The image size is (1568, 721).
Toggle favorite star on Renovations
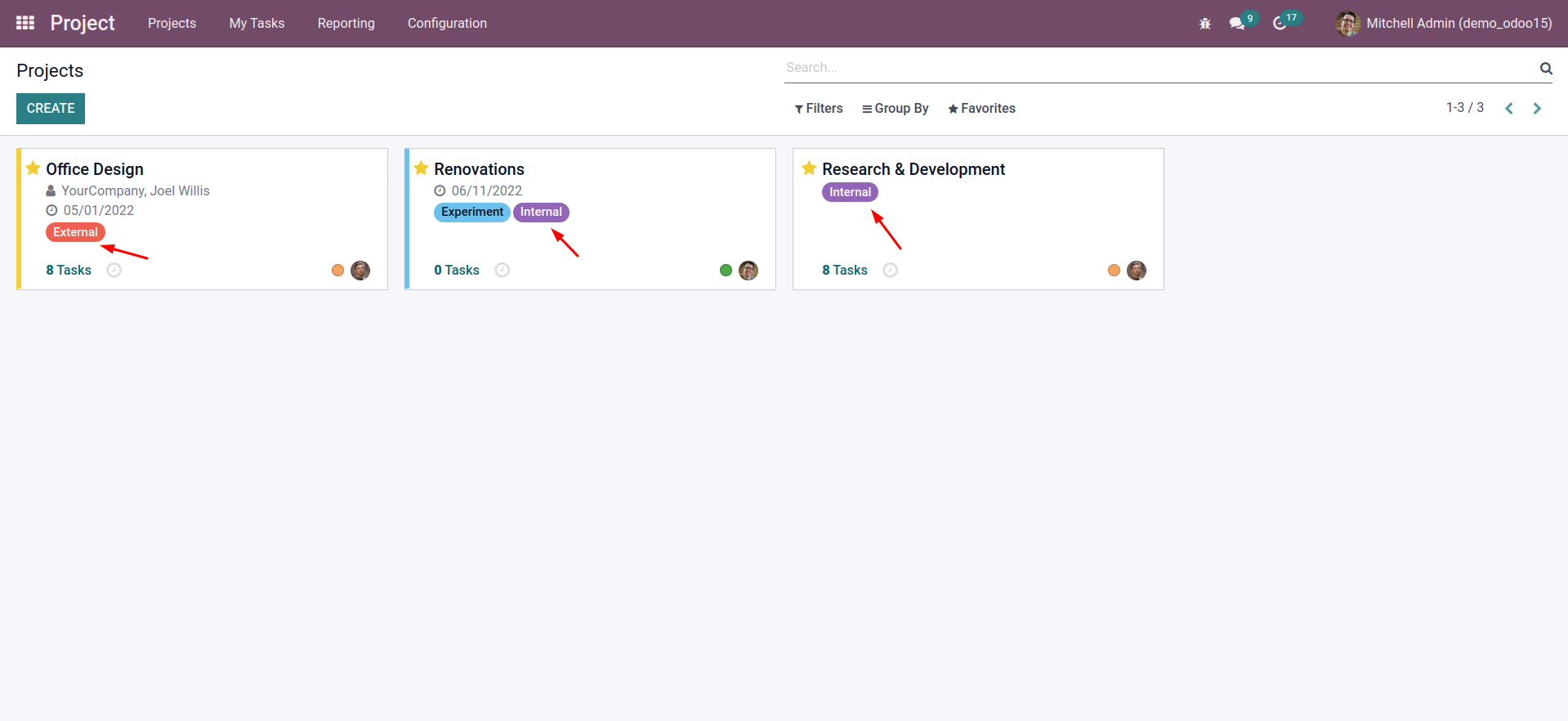(x=422, y=168)
